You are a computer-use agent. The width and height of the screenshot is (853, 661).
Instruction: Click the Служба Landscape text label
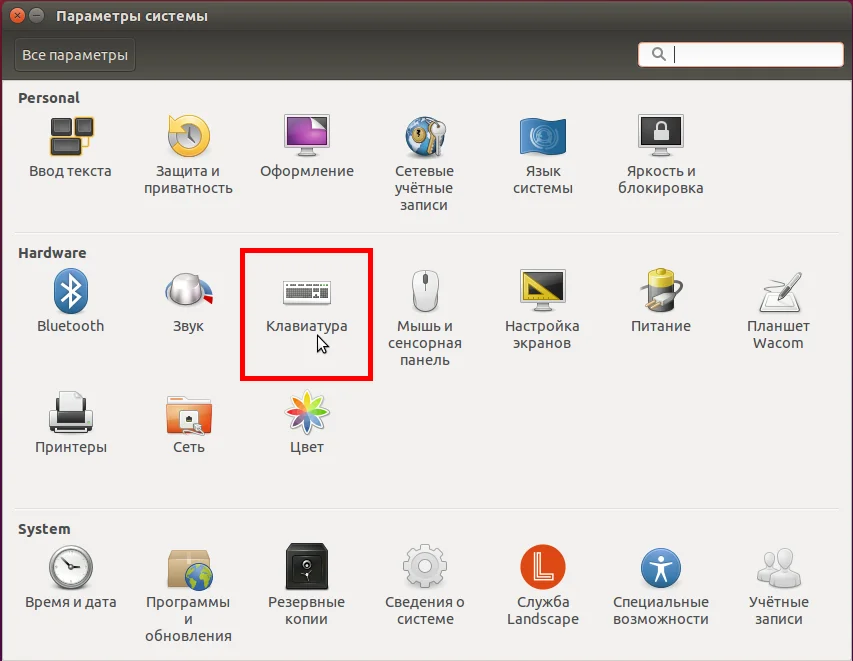(x=543, y=610)
